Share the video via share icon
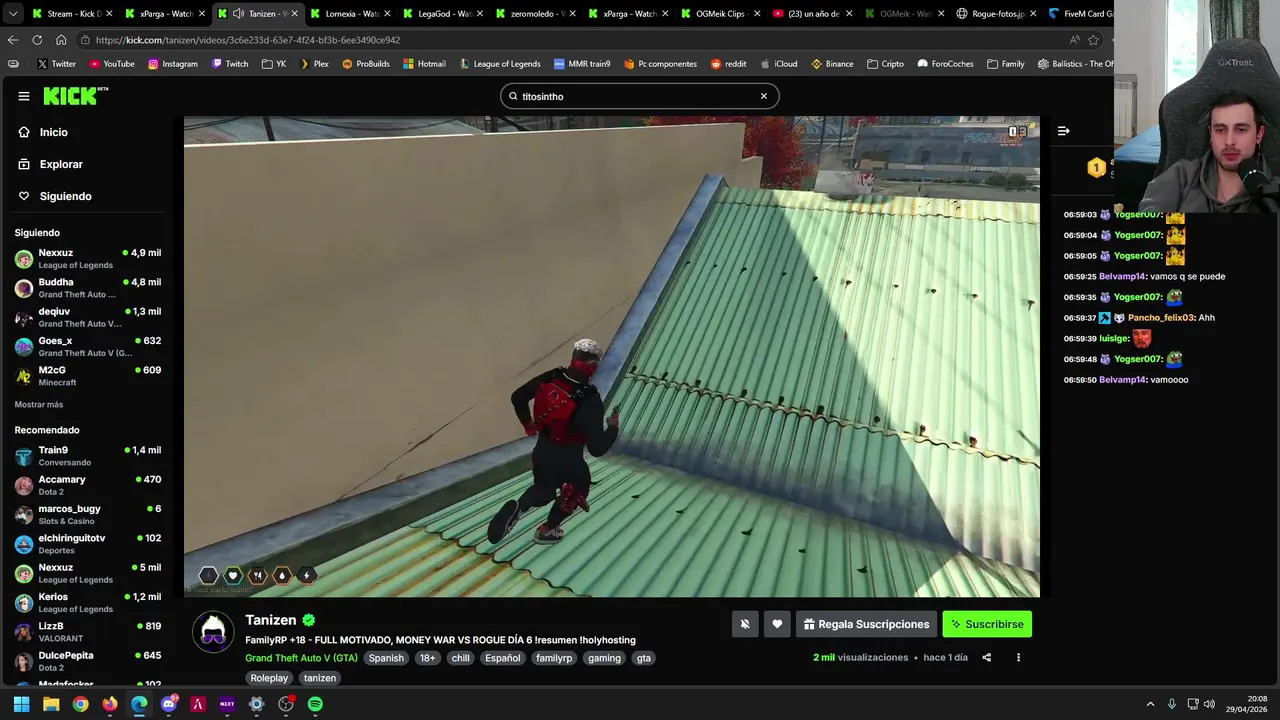 click(x=986, y=657)
